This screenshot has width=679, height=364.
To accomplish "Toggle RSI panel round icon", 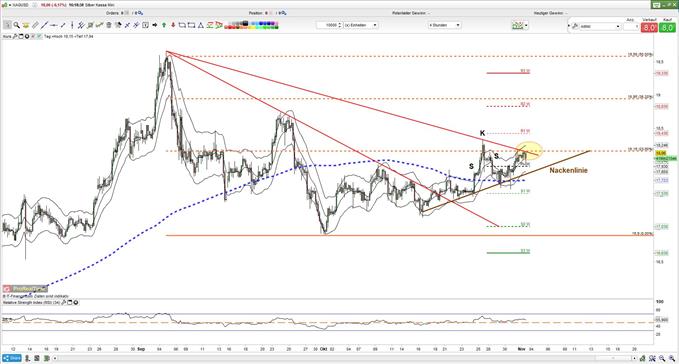I will 76,303.
